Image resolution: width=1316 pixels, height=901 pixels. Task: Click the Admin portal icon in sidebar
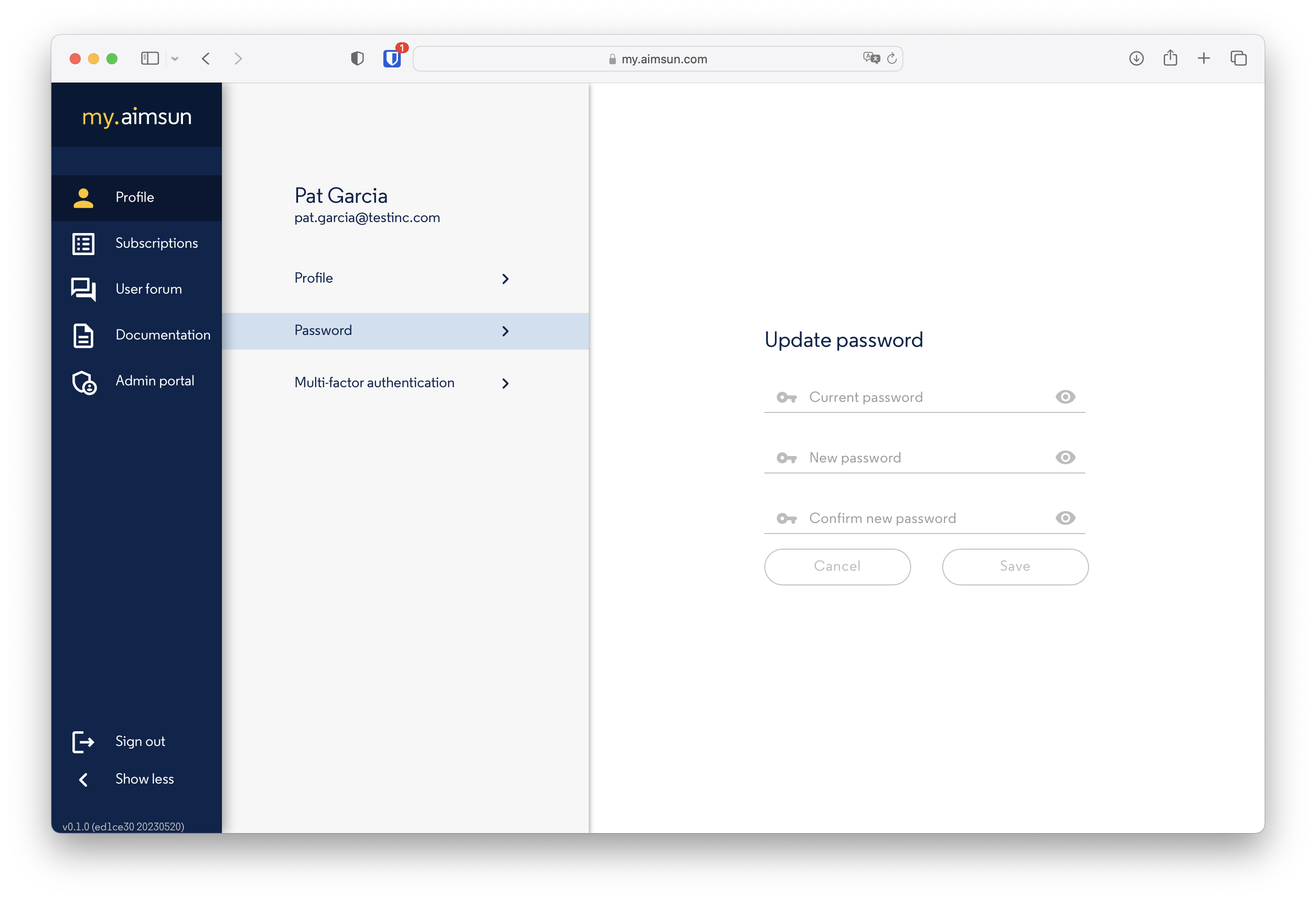[x=84, y=381]
